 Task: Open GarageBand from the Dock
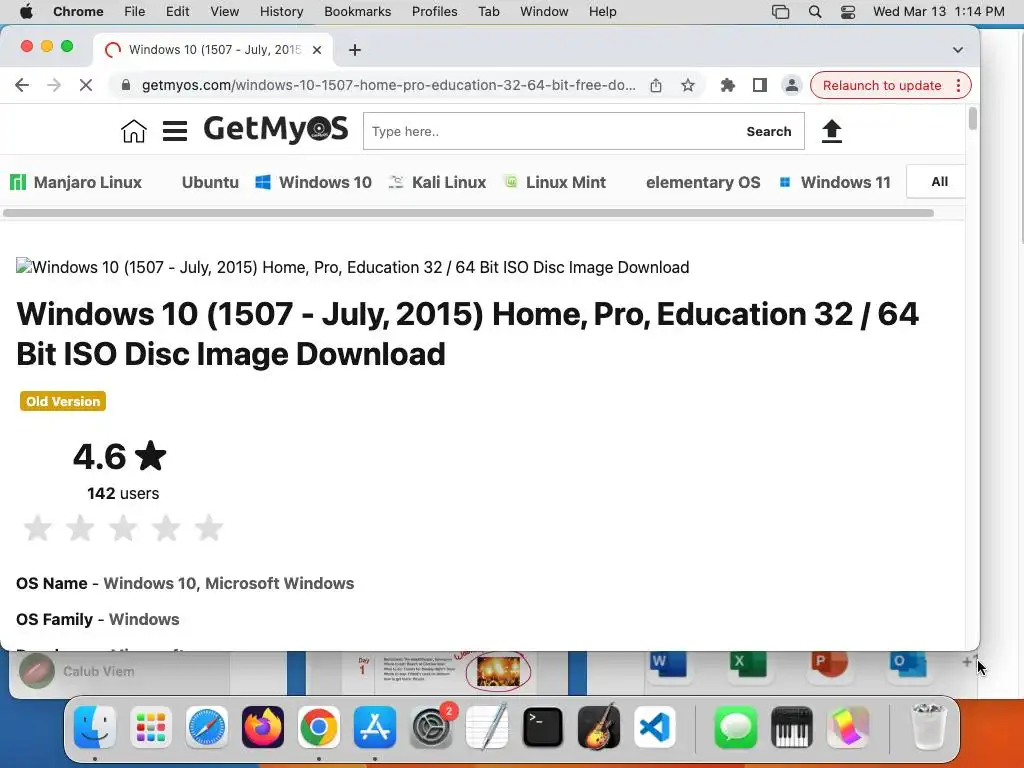599,727
